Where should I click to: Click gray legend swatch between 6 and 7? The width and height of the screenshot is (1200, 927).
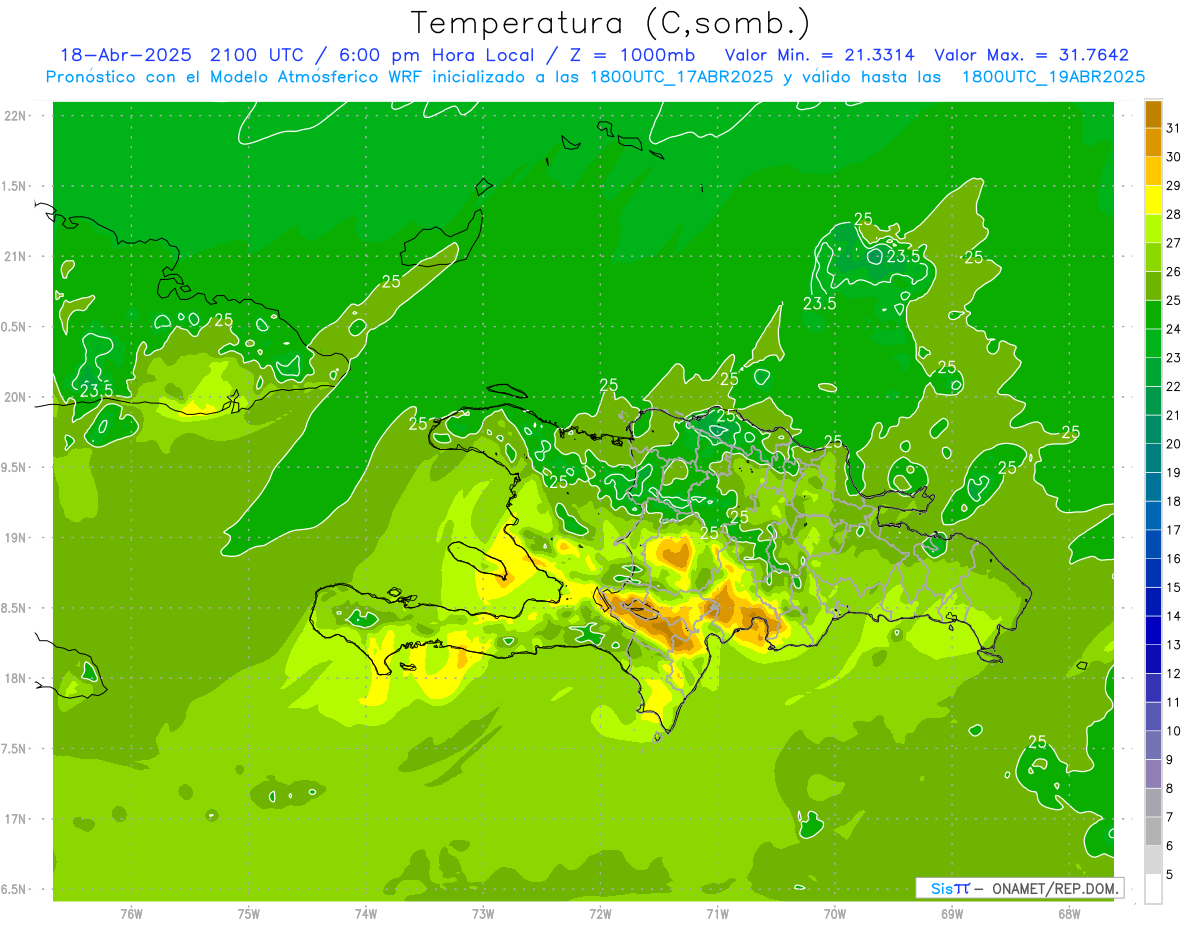click(1153, 832)
